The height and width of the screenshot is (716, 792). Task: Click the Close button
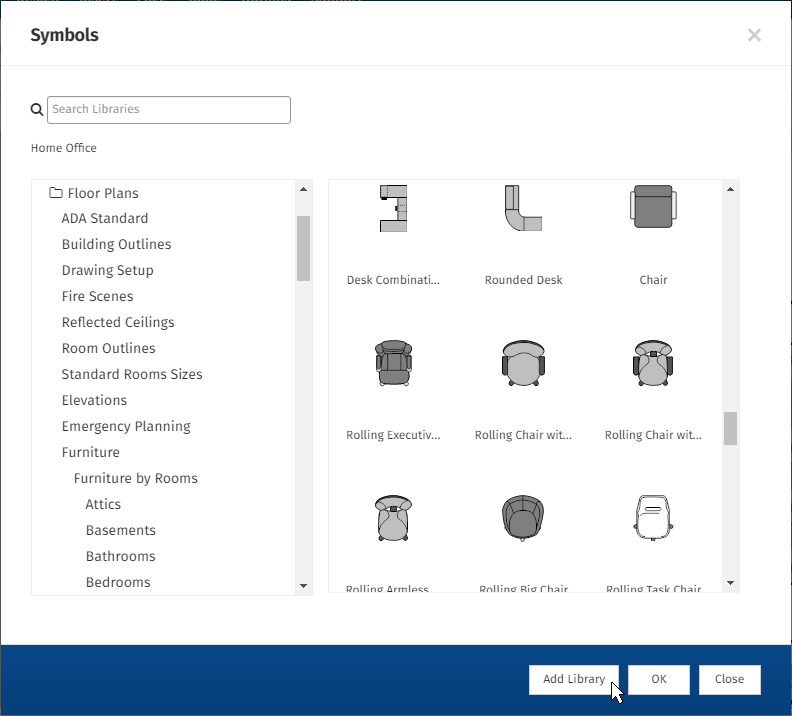[729, 680]
